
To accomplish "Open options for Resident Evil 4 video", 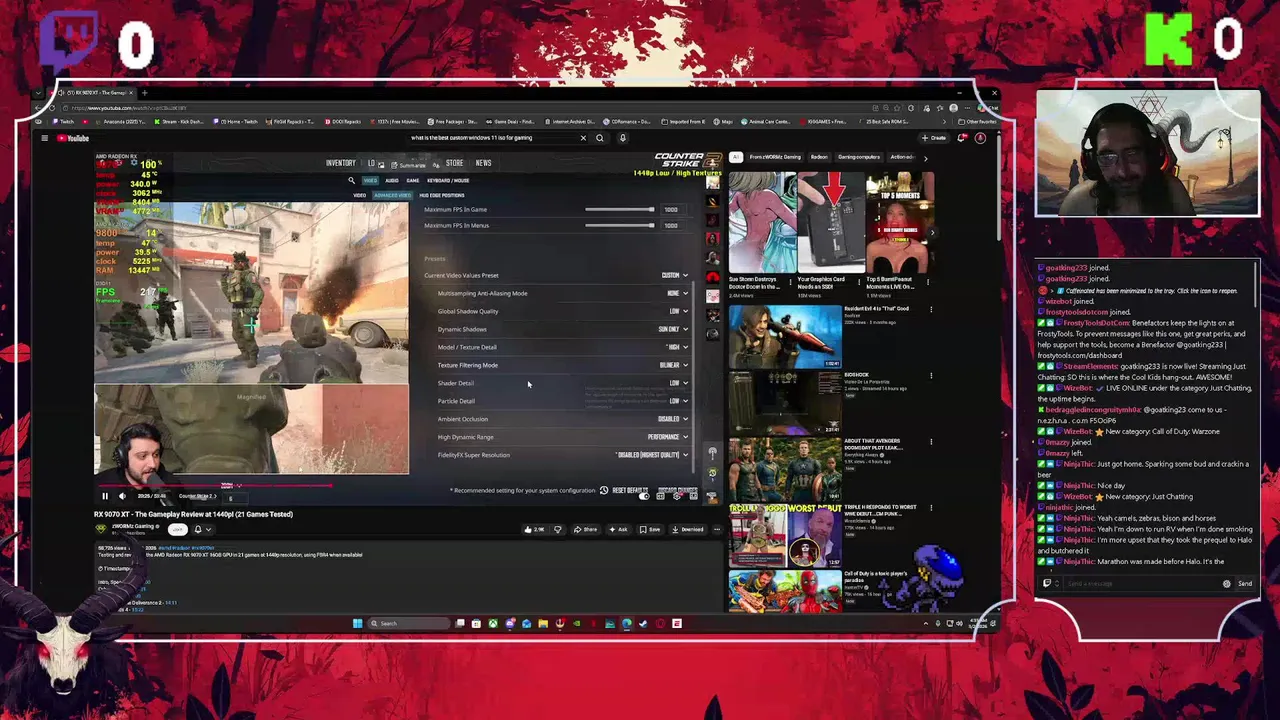I will (931, 310).
